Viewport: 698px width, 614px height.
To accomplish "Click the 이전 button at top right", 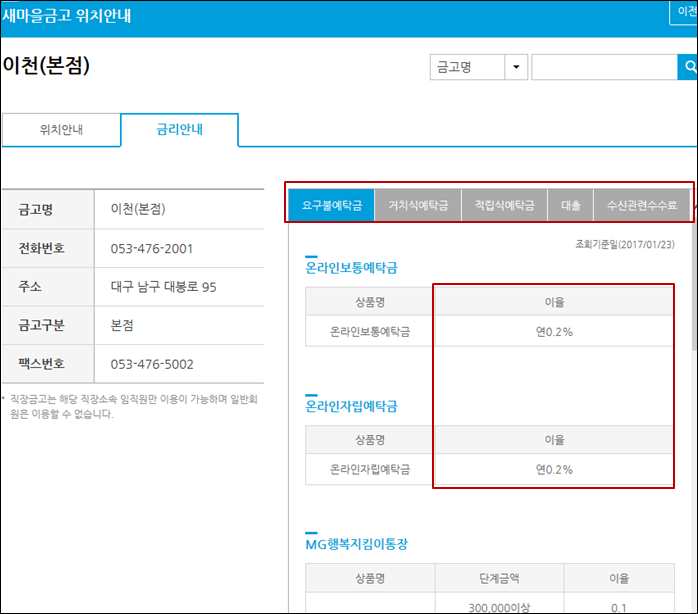I will 686,11.
